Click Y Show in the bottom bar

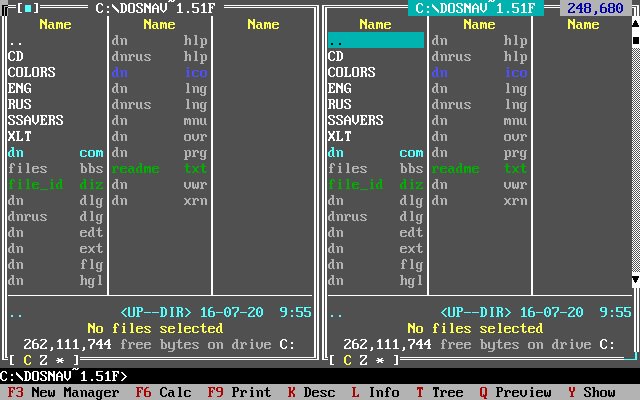pyautogui.click(x=591, y=392)
